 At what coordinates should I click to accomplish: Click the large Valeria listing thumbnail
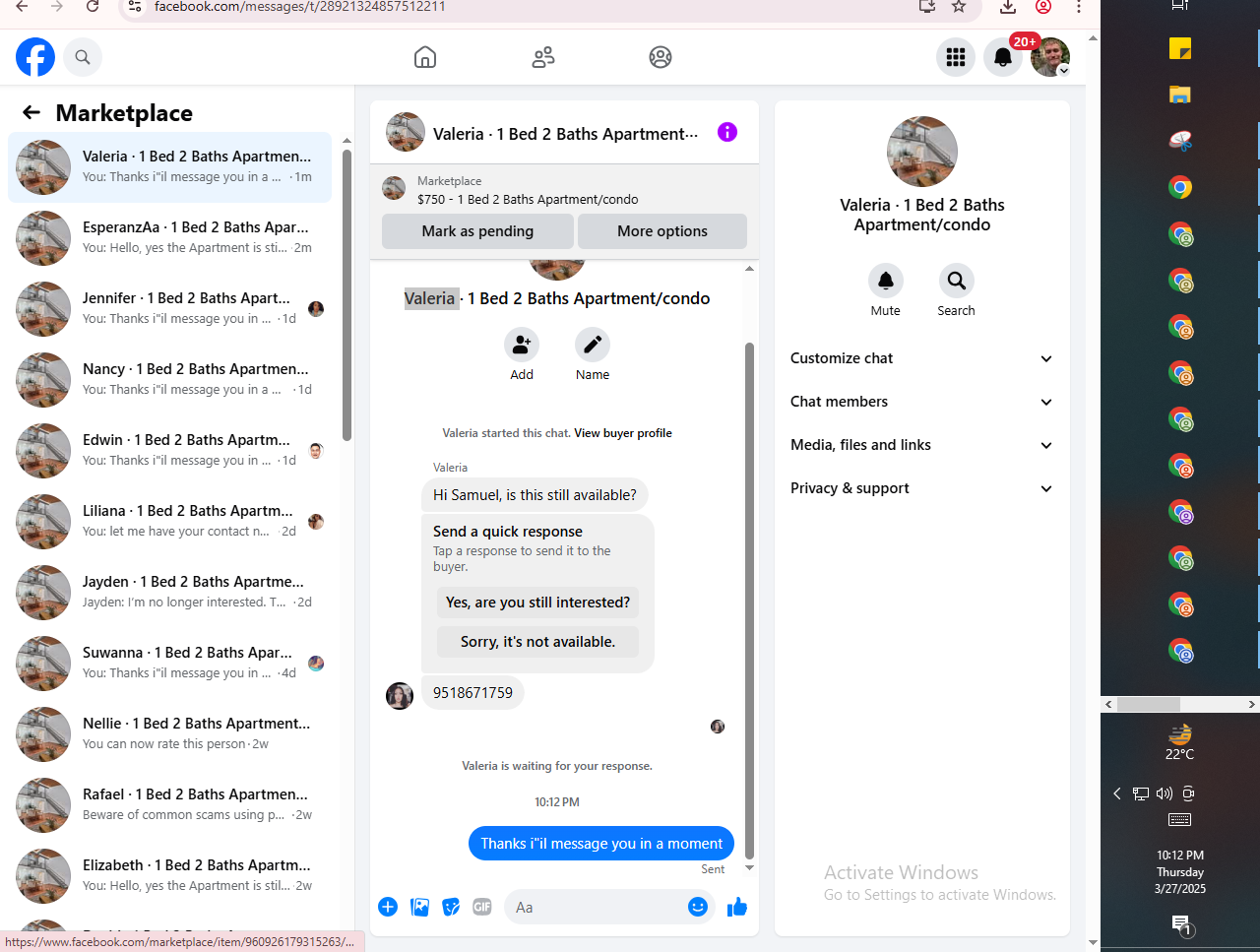(x=922, y=152)
